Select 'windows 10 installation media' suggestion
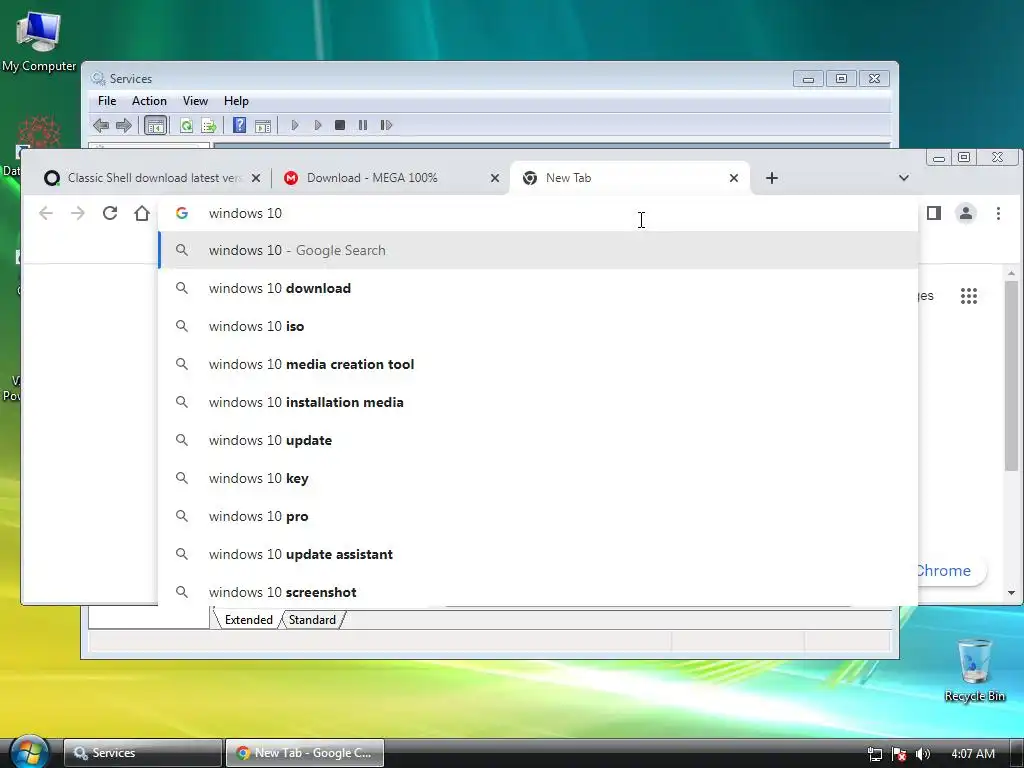1024x768 pixels. (x=537, y=402)
